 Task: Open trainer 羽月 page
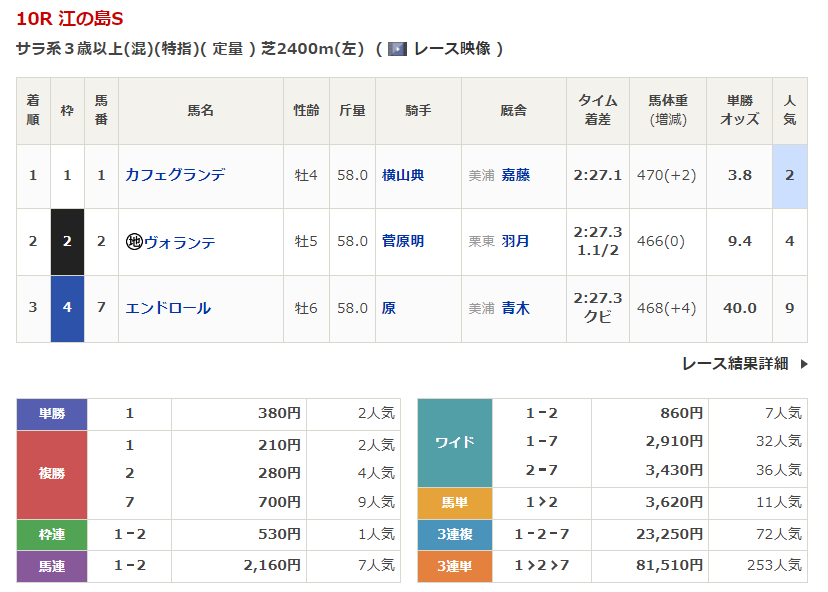tap(516, 242)
